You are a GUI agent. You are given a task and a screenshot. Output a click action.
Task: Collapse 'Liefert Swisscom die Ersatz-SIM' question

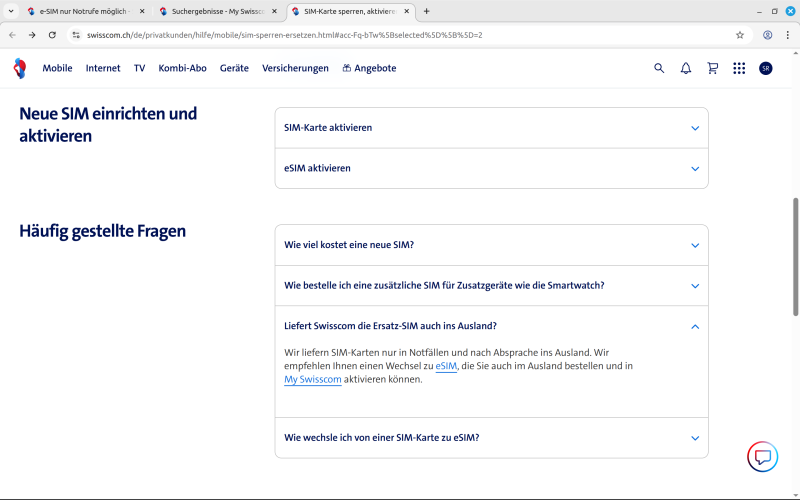click(x=491, y=326)
